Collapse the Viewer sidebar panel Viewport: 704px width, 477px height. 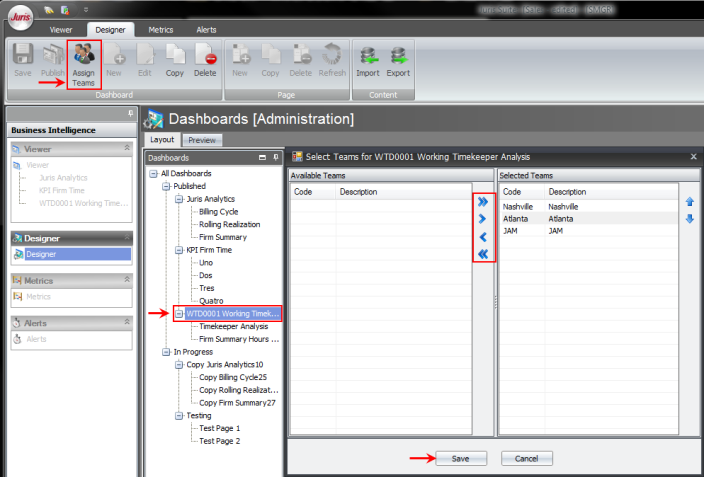(x=126, y=147)
